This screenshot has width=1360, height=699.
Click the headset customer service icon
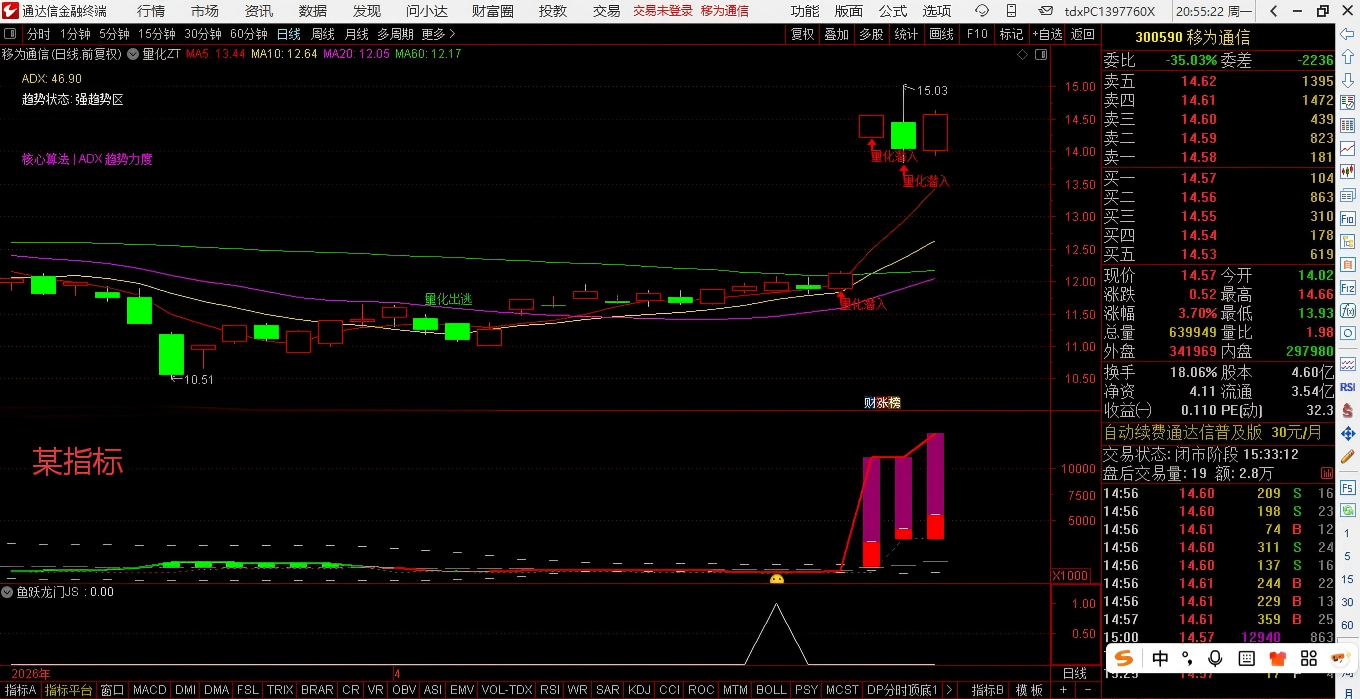(x=982, y=10)
